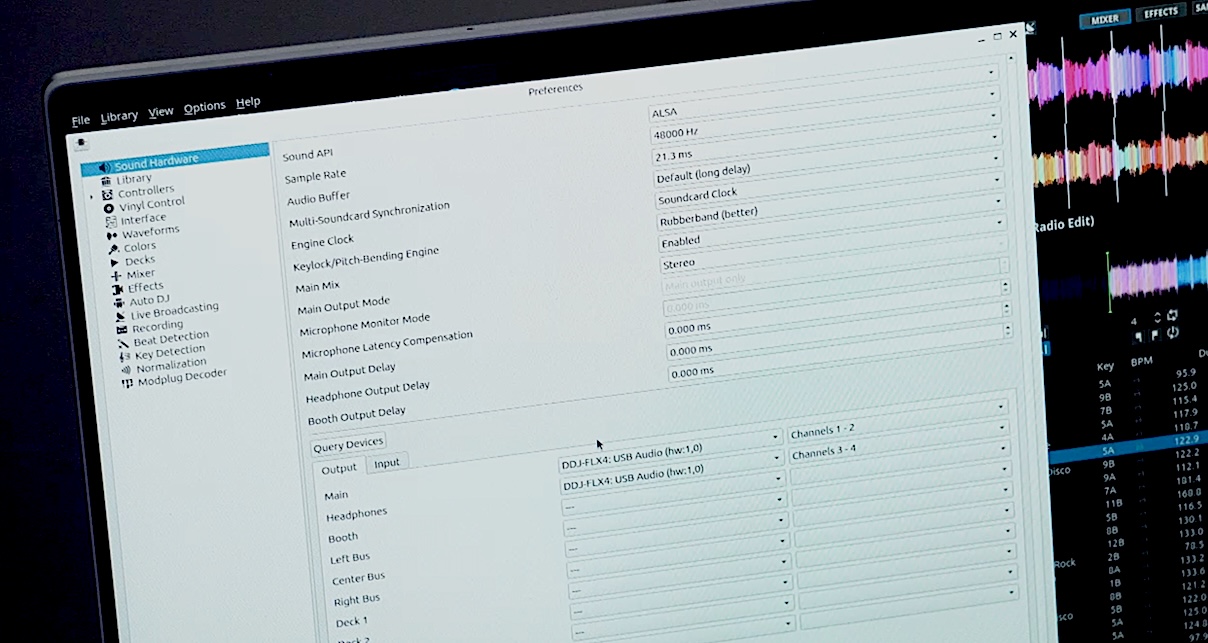Screen dimensions: 1208x643
Task: Toggle the MIXER section button
Action: (1104, 18)
